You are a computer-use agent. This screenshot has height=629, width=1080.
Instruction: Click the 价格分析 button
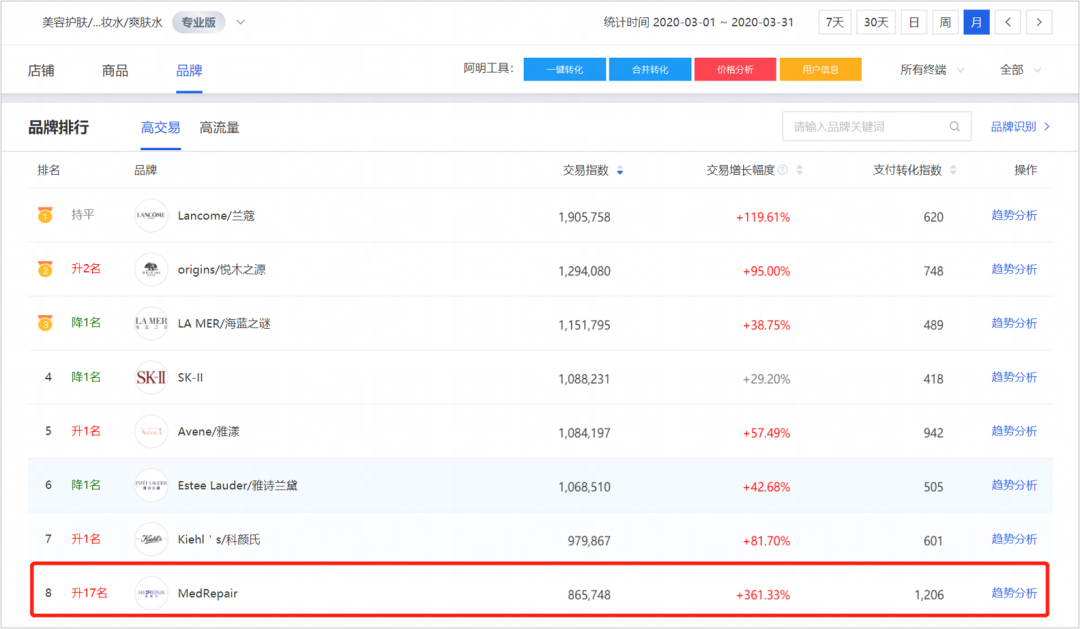click(x=735, y=70)
